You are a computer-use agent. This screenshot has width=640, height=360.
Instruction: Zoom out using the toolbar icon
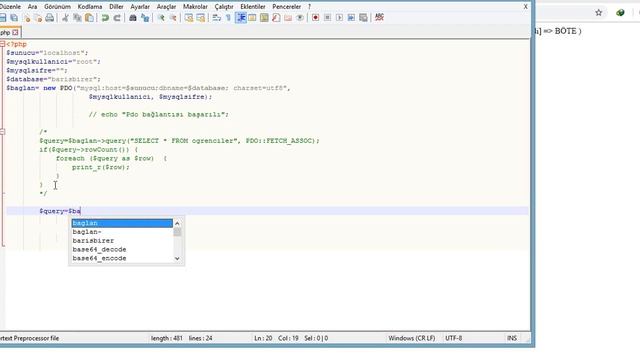[173, 18]
